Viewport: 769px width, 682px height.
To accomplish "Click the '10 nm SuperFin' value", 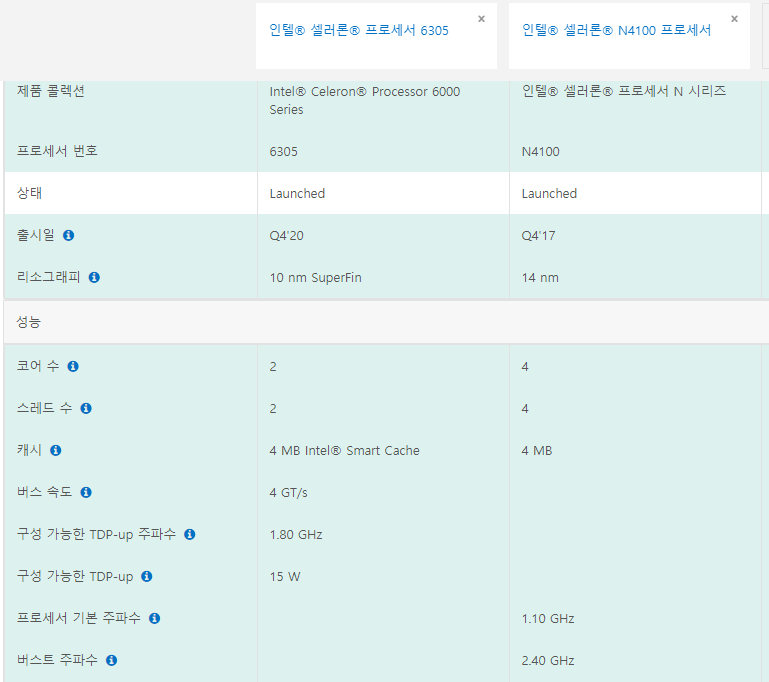I will pyautogui.click(x=315, y=278).
